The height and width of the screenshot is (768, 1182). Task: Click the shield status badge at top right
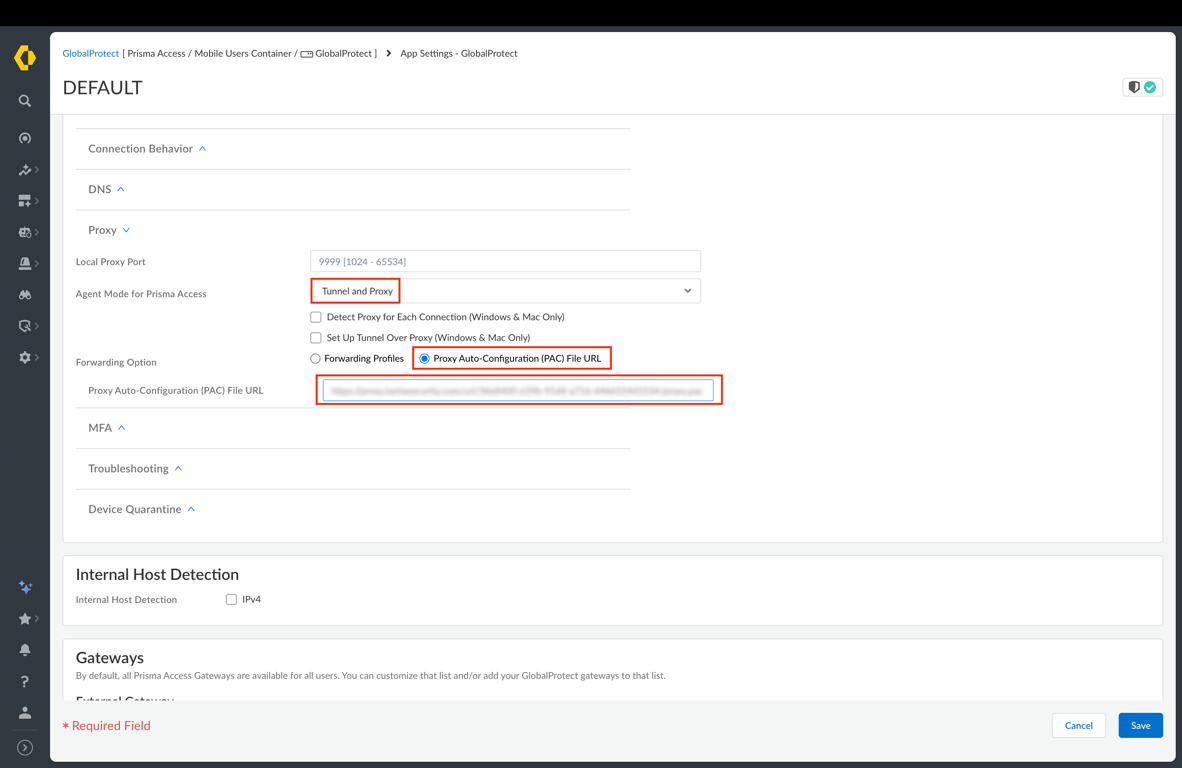(1142, 87)
